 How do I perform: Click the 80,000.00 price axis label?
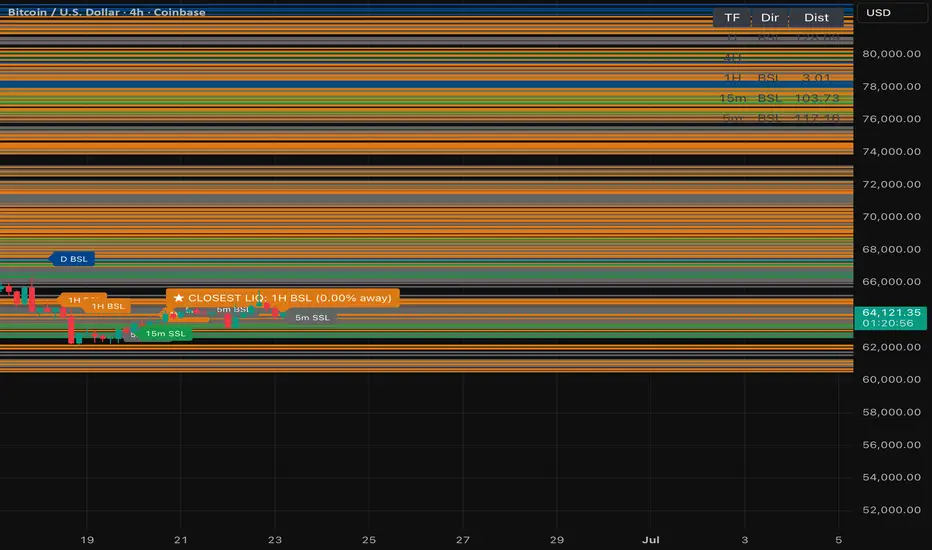[891, 54]
